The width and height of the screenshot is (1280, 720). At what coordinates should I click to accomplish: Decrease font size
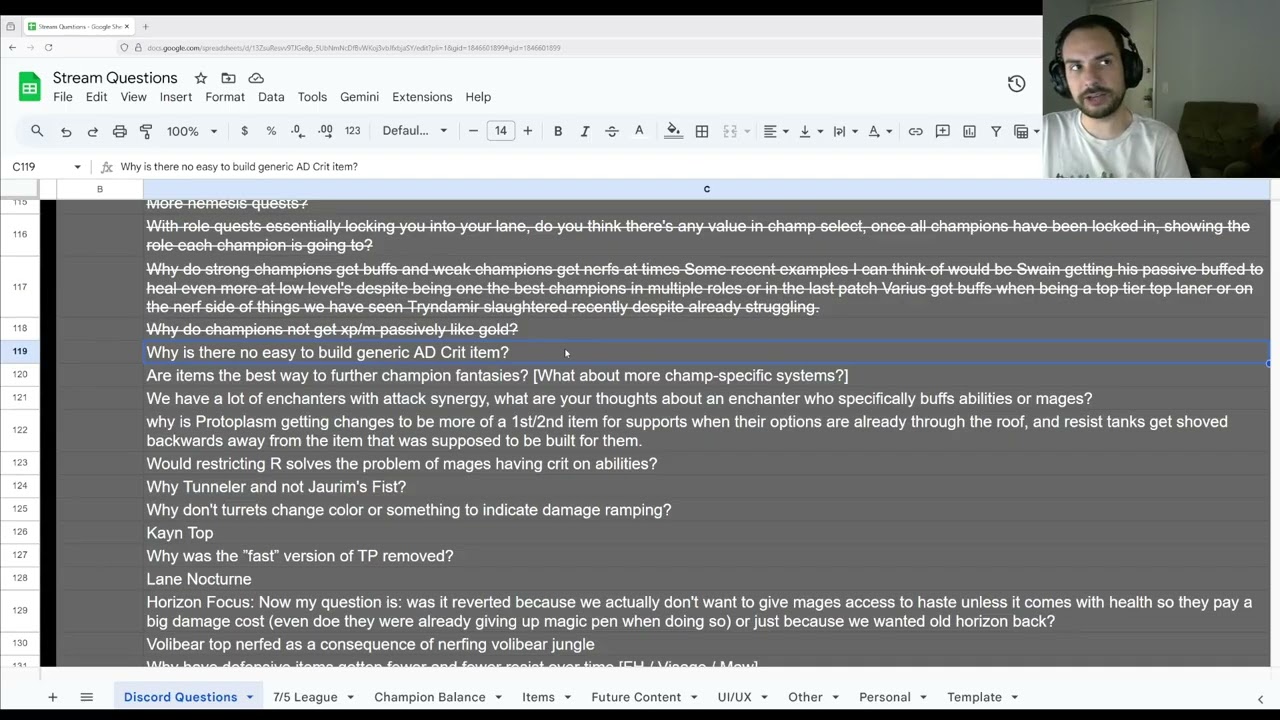pyautogui.click(x=473, y=131)
